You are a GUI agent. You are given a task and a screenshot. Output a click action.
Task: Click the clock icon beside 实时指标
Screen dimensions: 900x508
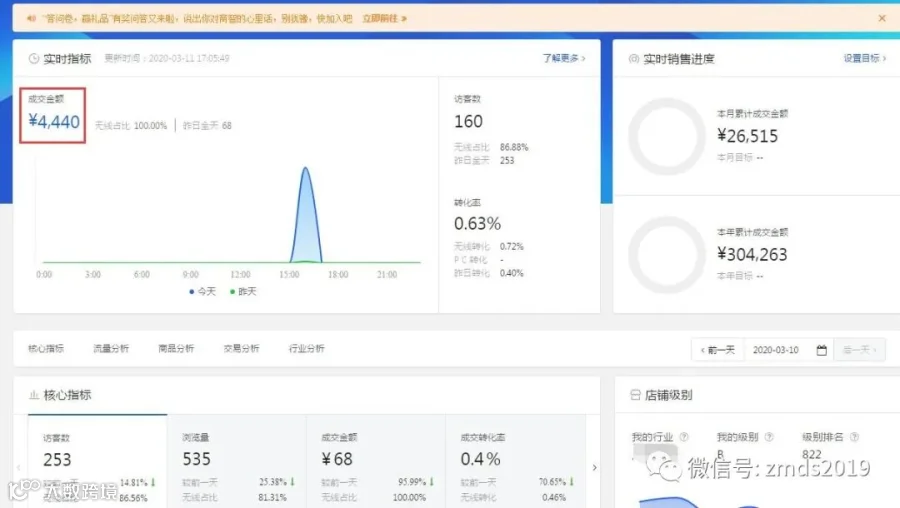[34, 59]
